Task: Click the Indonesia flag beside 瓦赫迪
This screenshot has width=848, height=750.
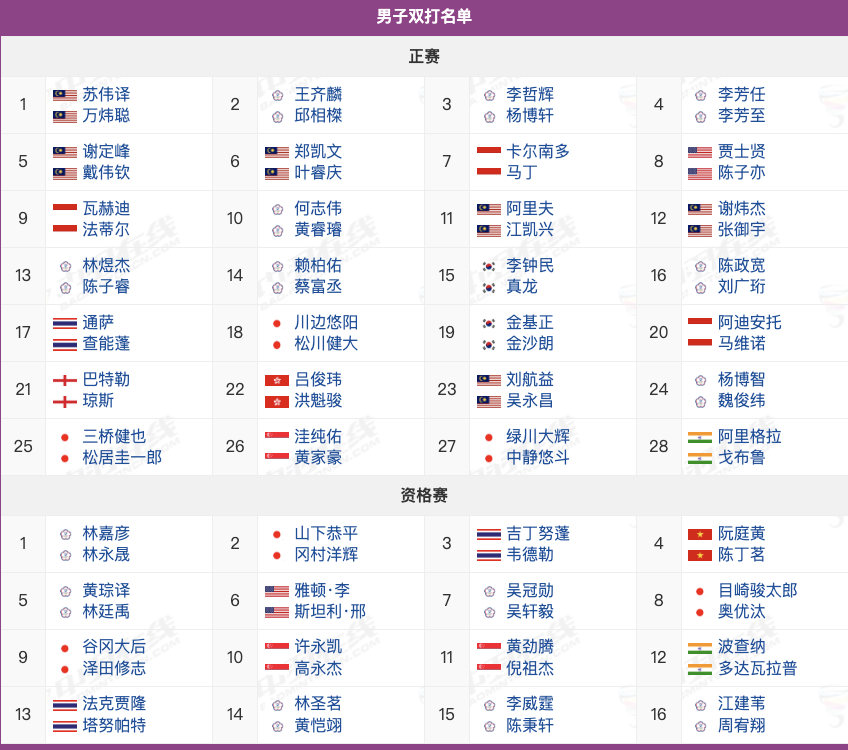Action: point(64,207)
